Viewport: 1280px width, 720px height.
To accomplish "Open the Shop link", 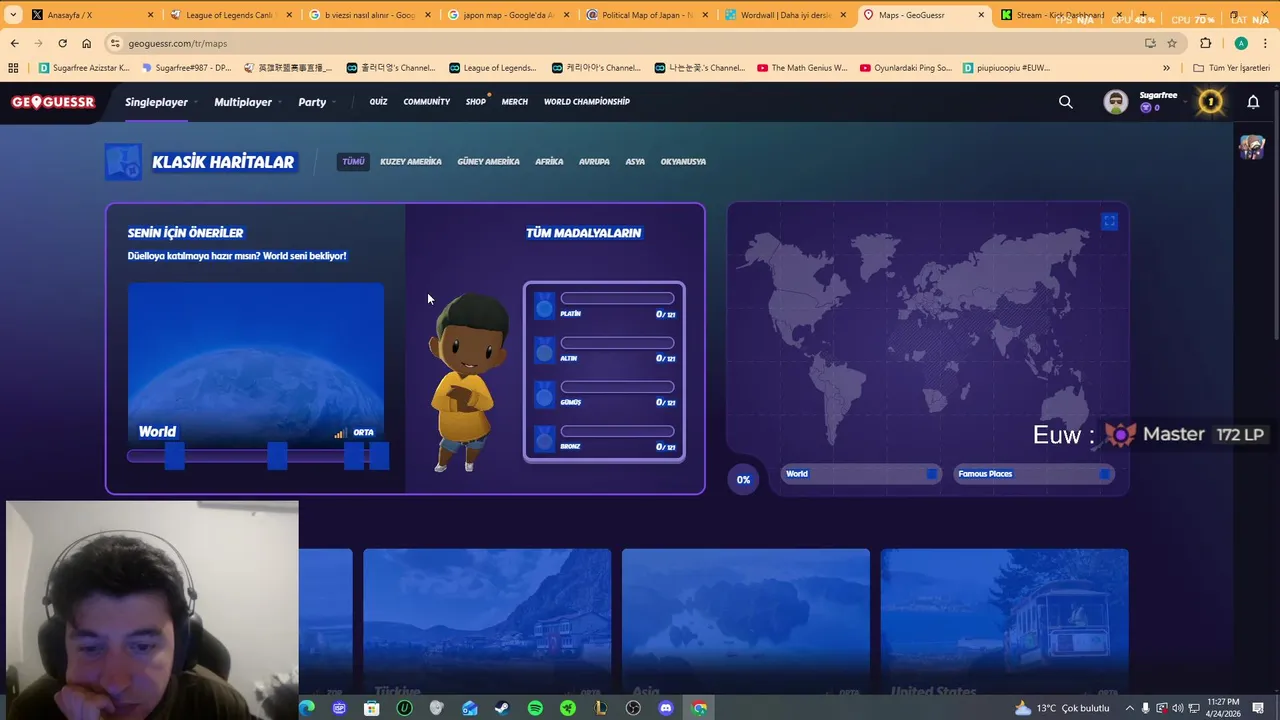I will (475, 102).
